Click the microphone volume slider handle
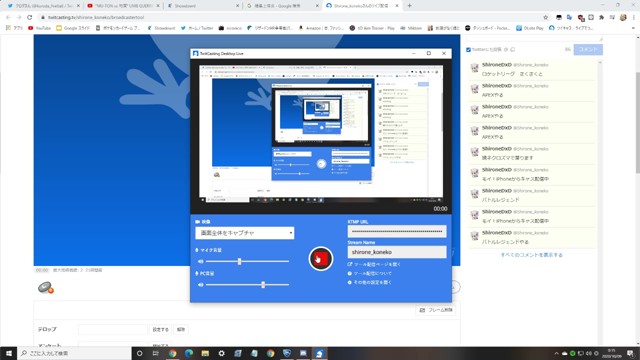640x360 pixels. (240, 261)
